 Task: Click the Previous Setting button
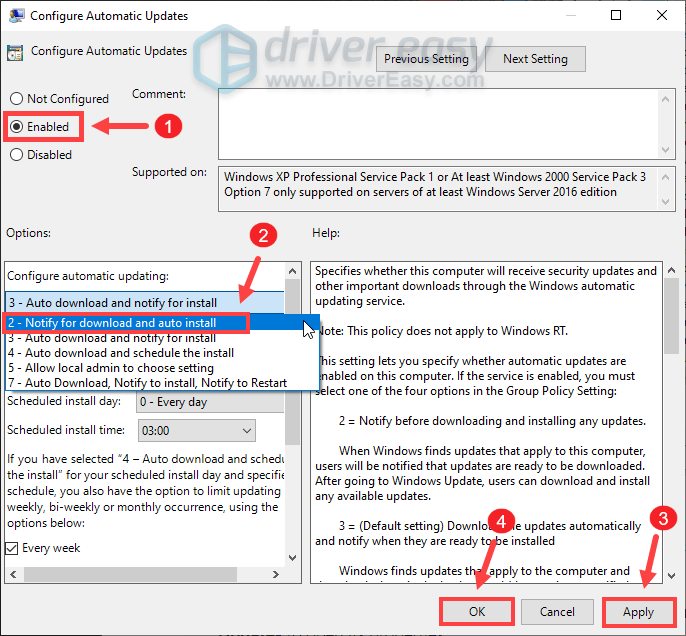coord(426,59)
